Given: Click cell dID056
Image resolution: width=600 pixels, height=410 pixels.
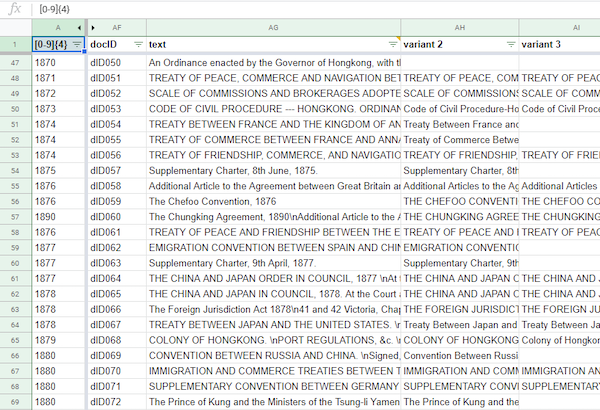Looking at the screenshot, I should (x=117, y=155).
